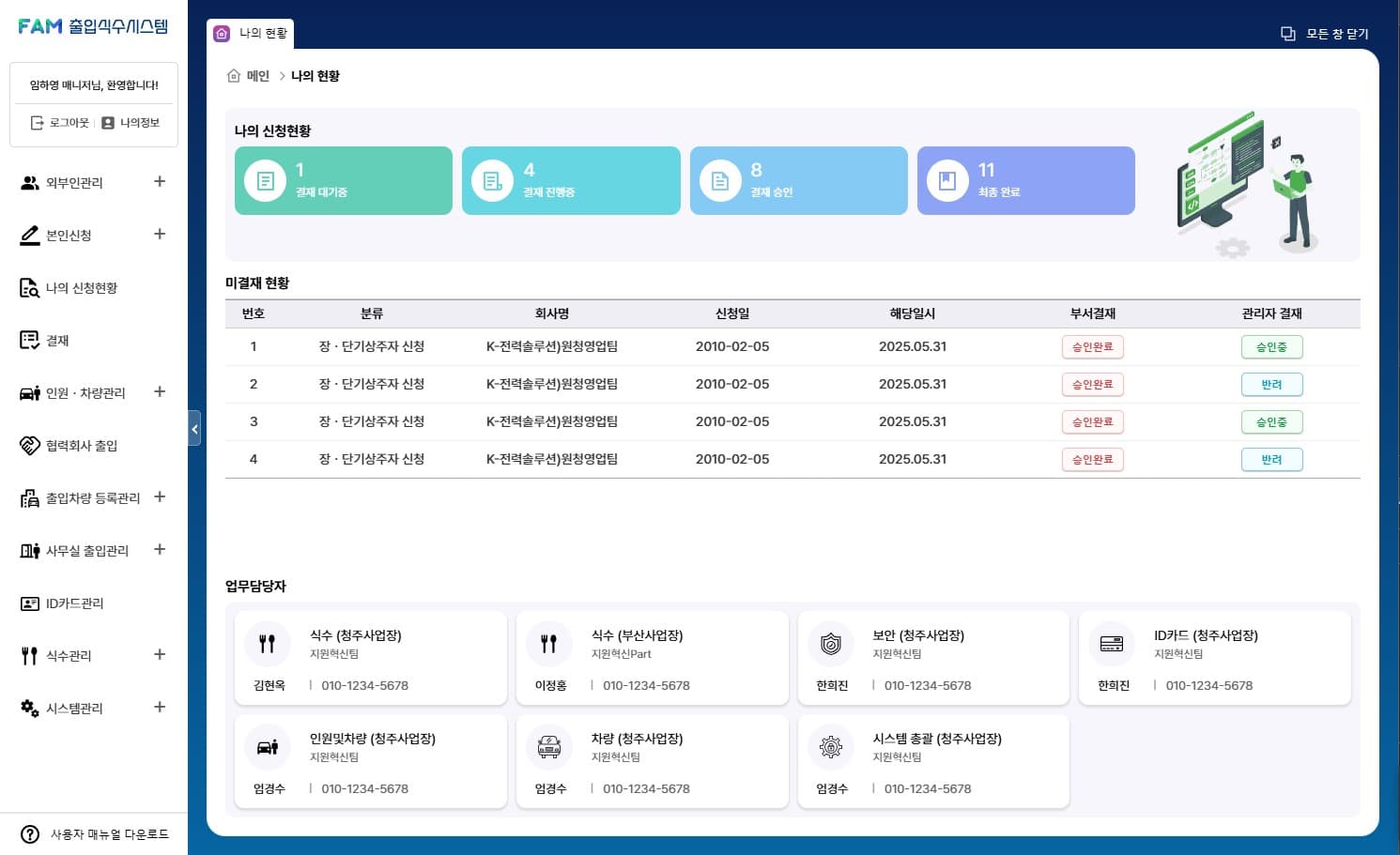
Task: Click row 3 승인중 badge
Action: tap(1272, 422)
